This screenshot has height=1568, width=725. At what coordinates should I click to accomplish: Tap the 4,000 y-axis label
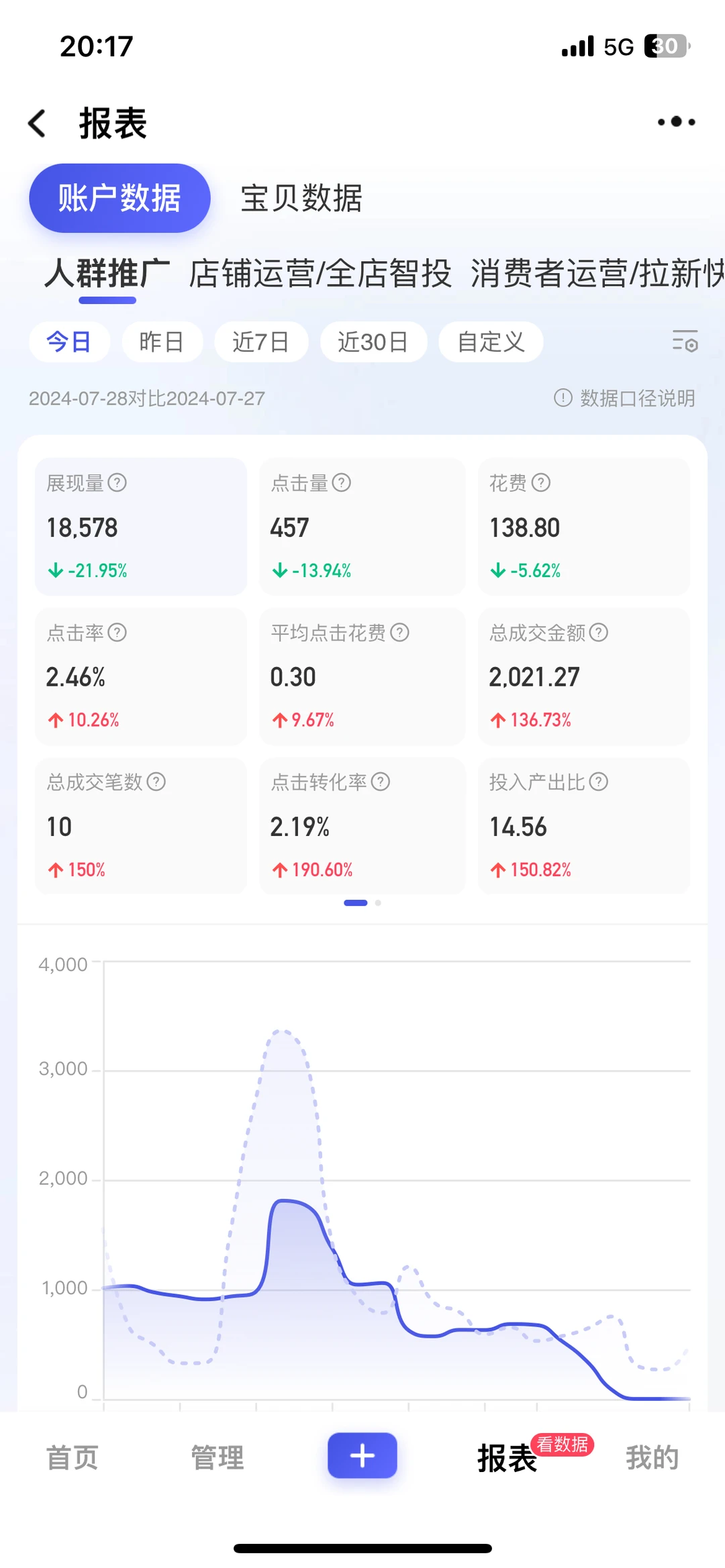pyautogui.click(x=63, y=964)
